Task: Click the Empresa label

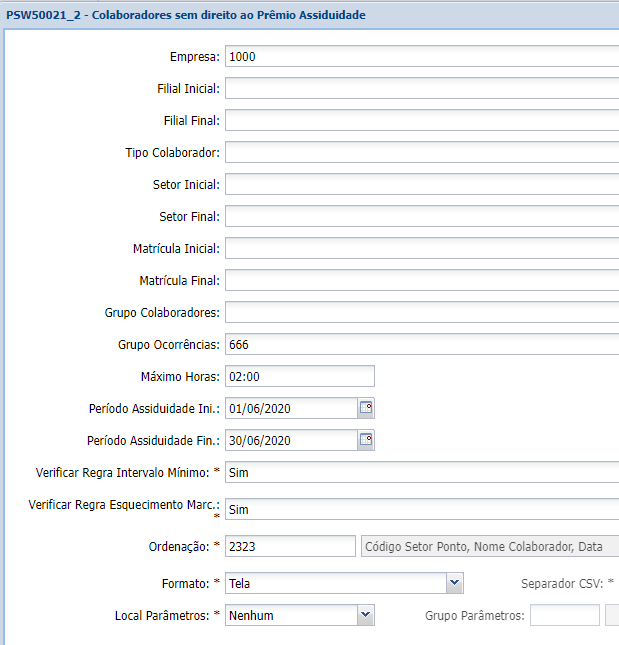Action: [195, 57]
